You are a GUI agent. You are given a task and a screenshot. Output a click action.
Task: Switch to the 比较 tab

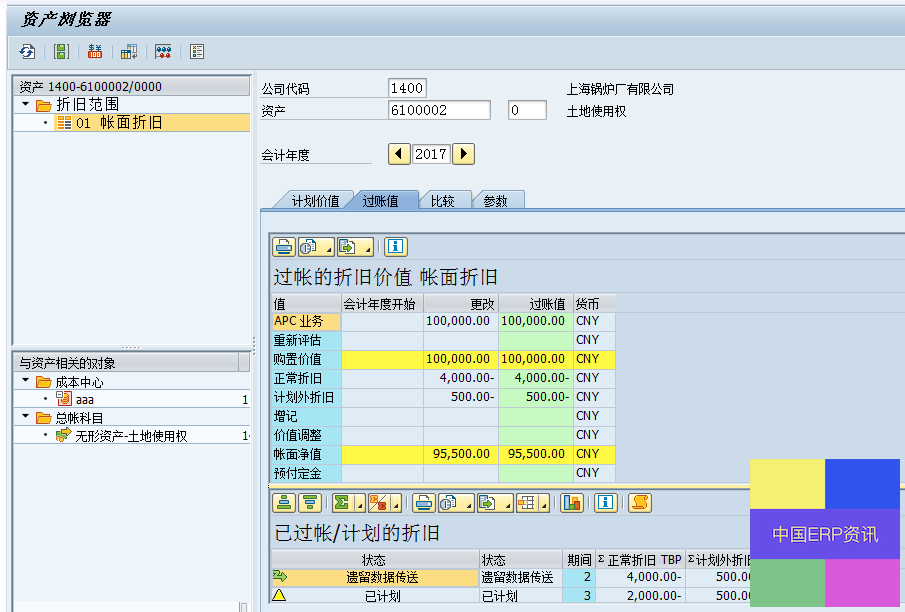[442, 201]
